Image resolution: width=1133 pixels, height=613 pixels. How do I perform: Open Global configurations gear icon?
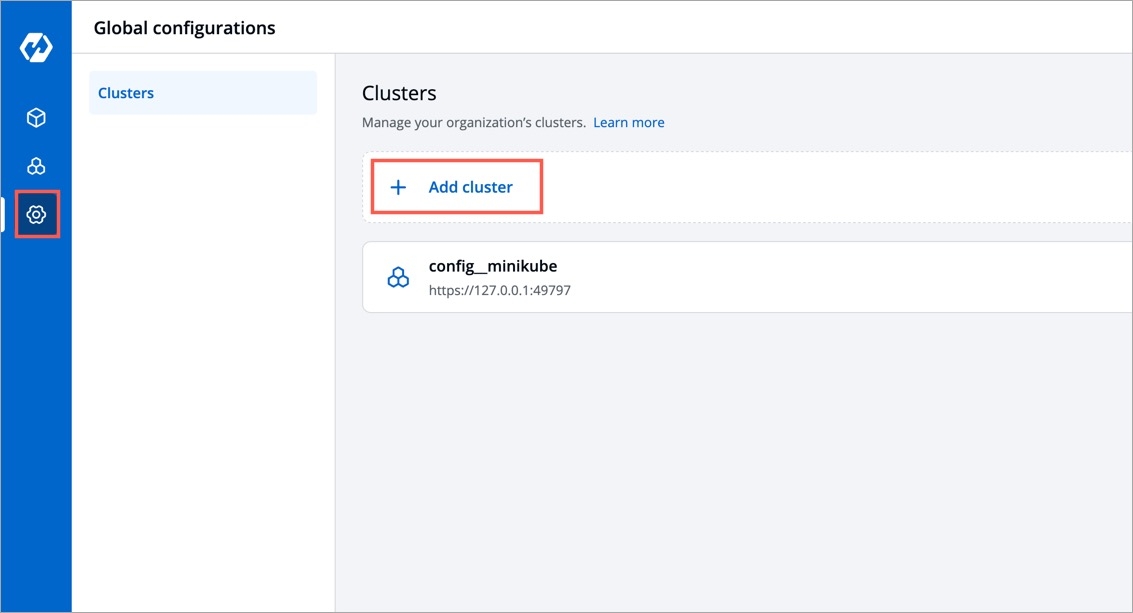pos(36,214)
